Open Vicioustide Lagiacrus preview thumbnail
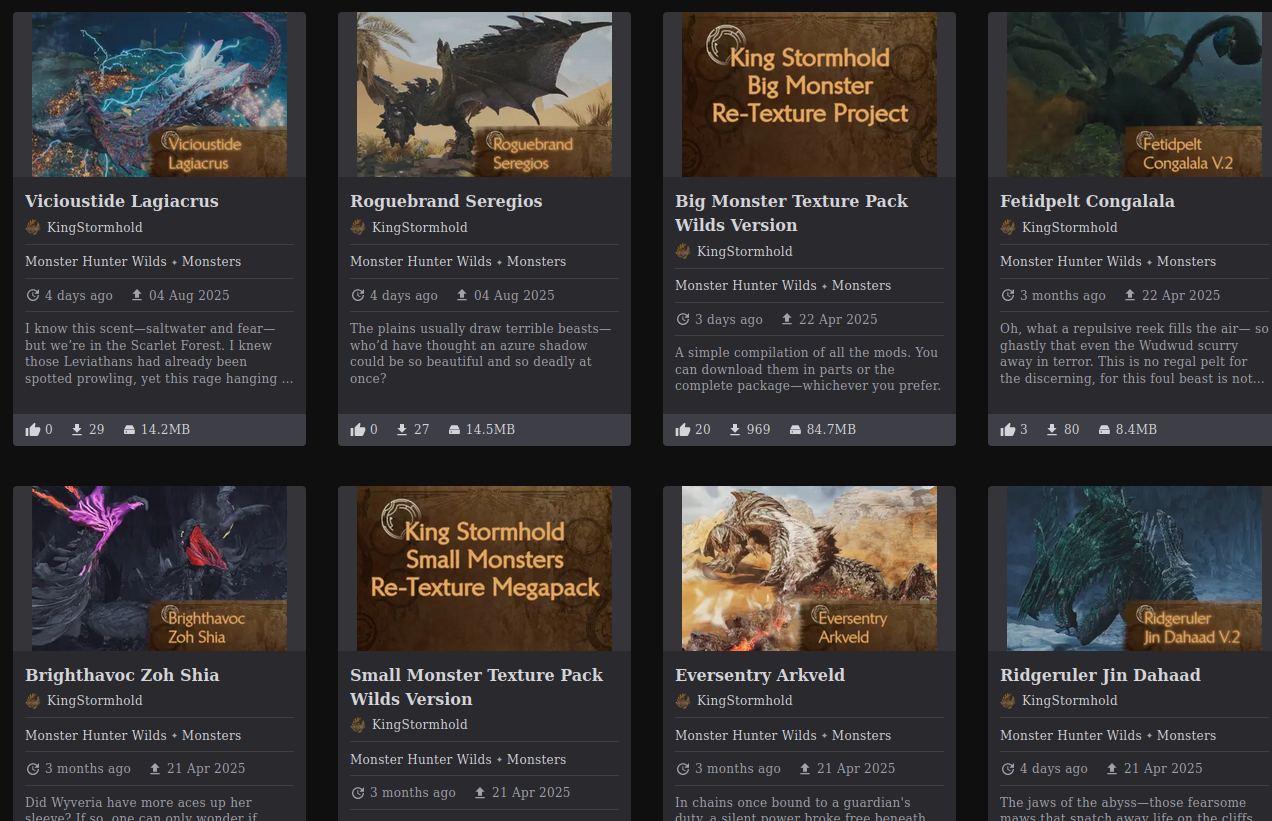This screenshot has width=1272, height=821. [x=160, y=95]
